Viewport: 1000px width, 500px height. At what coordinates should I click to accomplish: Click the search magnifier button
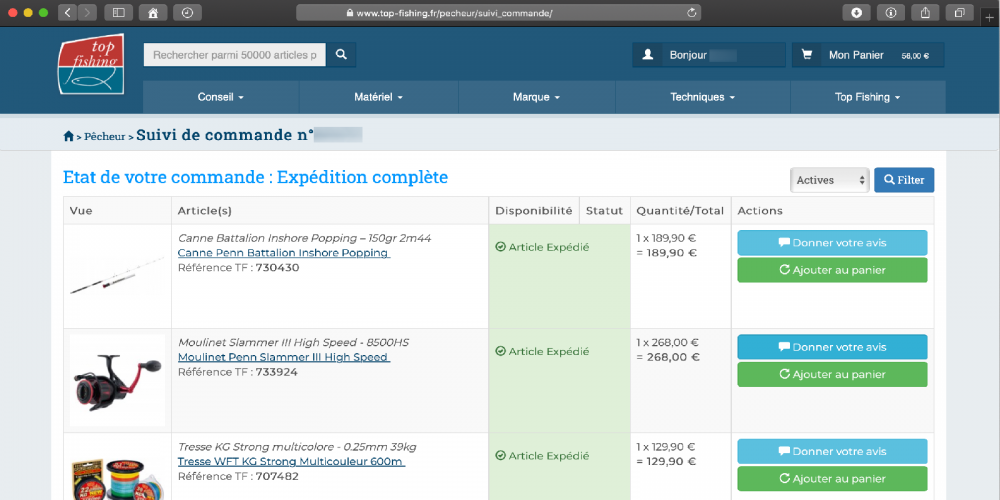(x=341, y=55)
